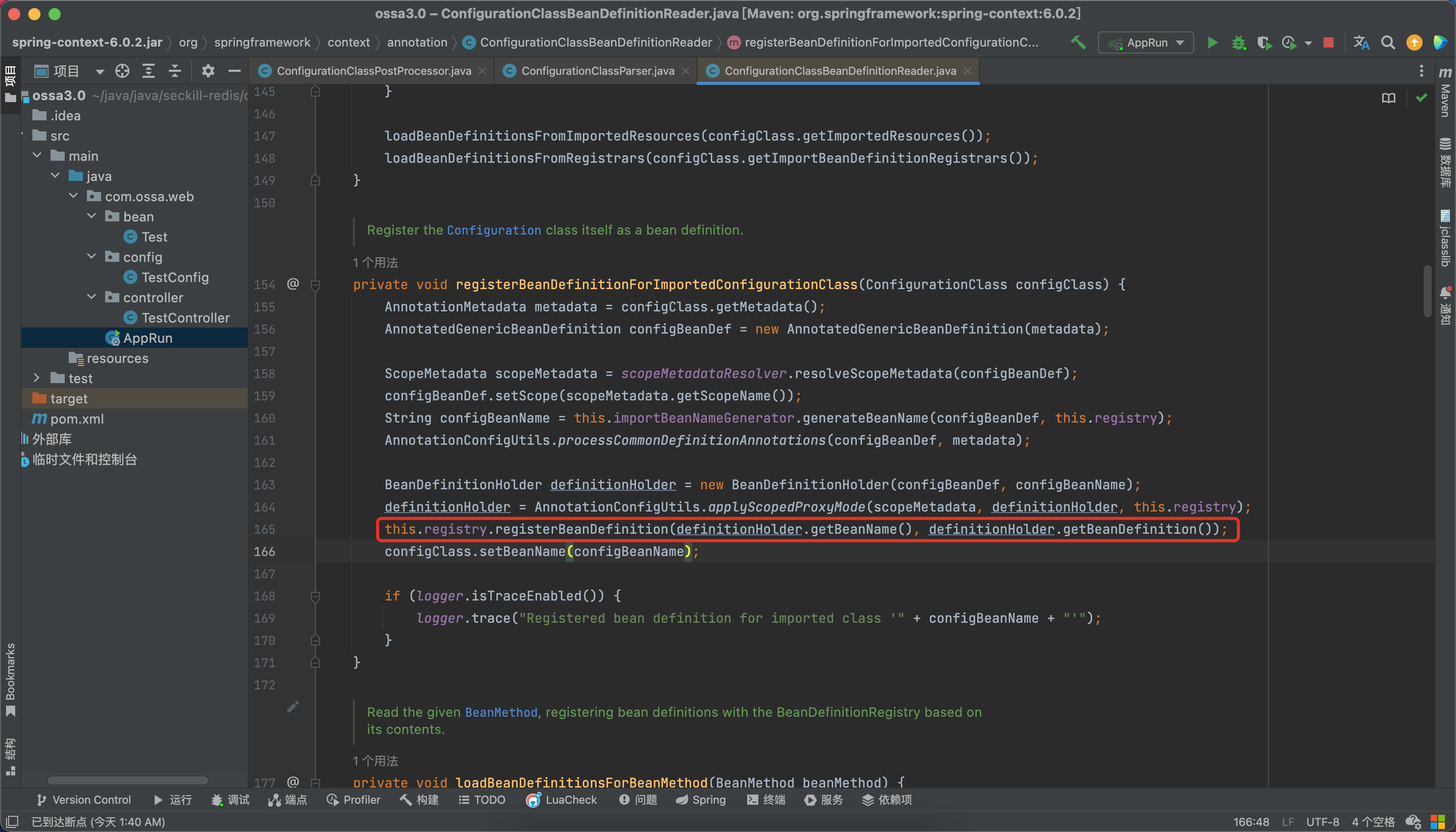Click the Configuration link in doc comment
The height and width of the screenshot is (832, 1456).
(x=494, y=230)
